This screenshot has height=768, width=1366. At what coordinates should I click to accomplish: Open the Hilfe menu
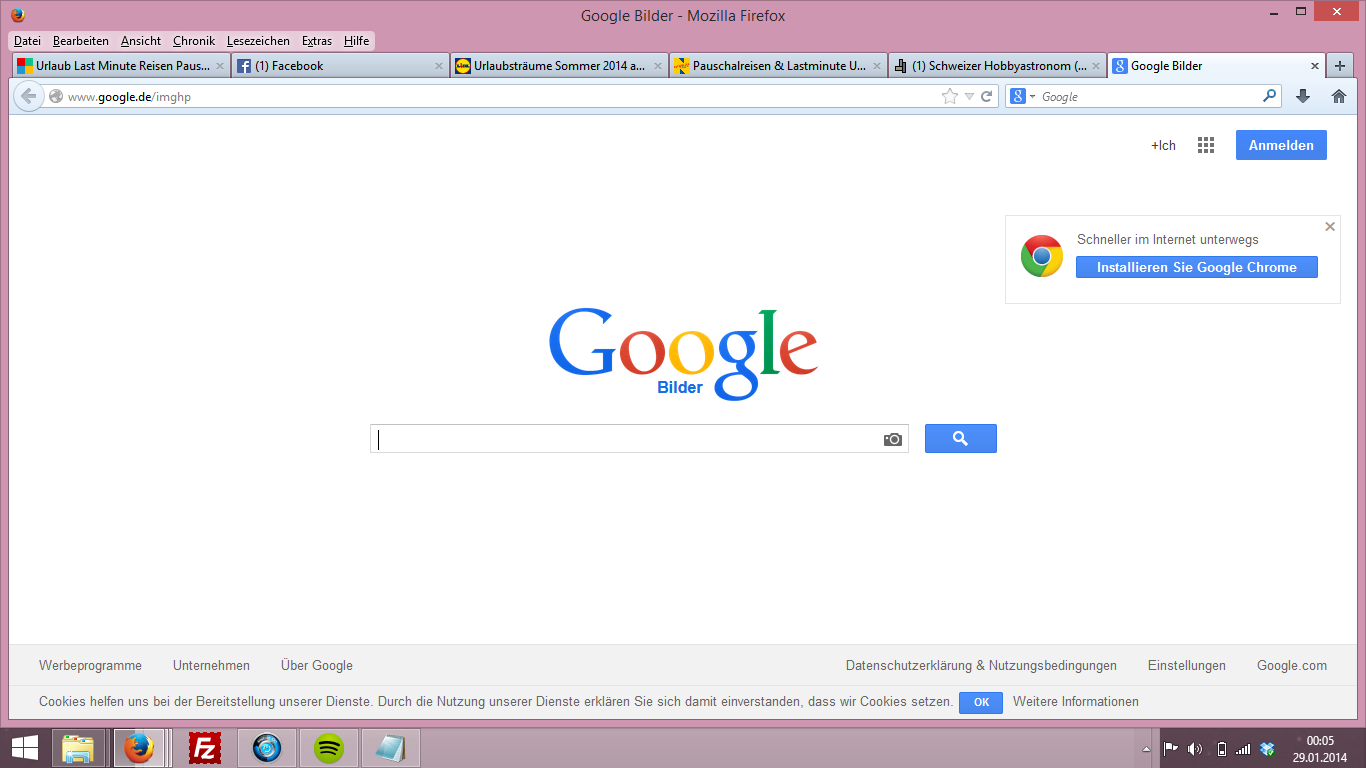356,41
